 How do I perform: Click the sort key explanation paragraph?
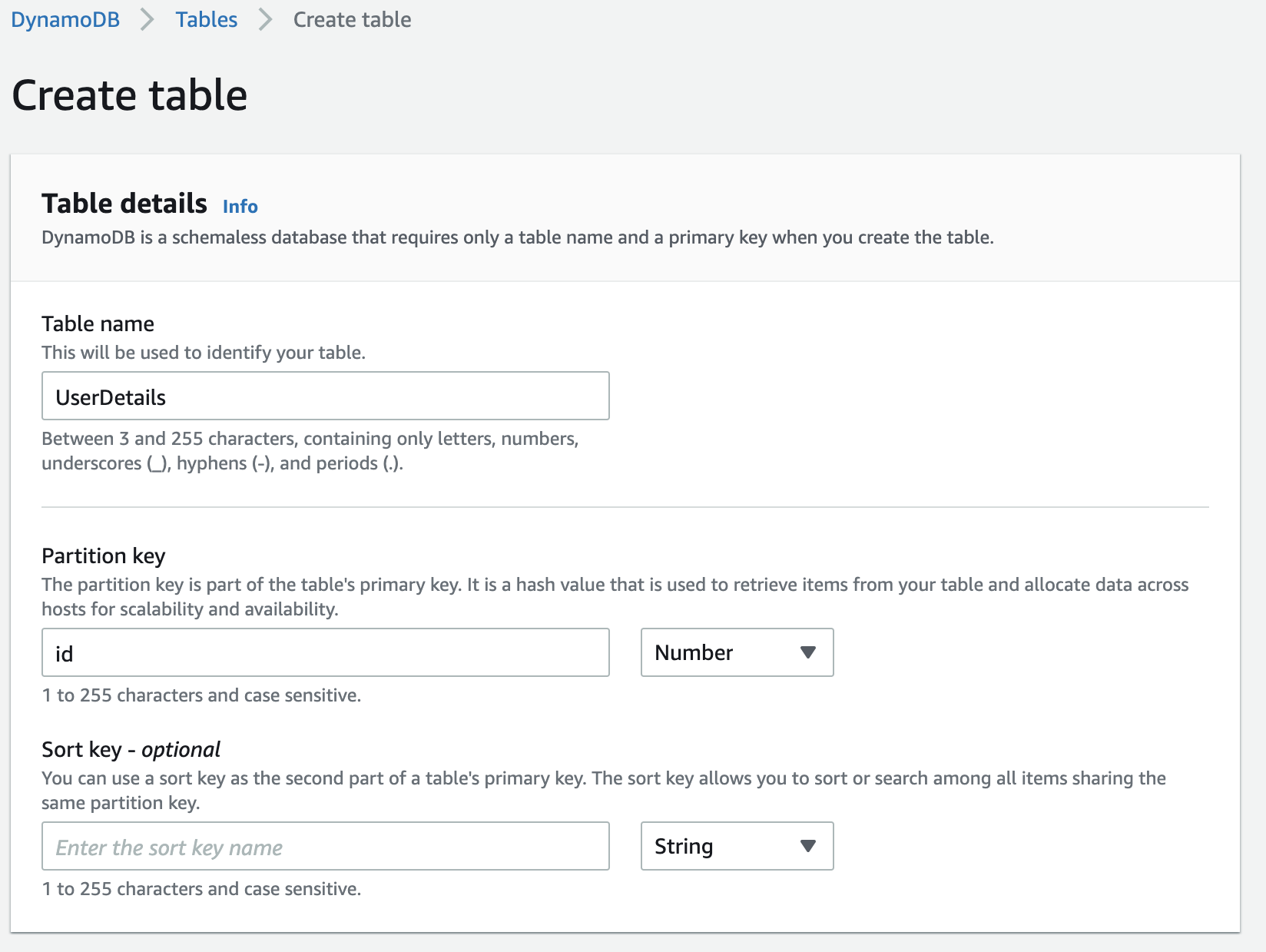(604, 791)
